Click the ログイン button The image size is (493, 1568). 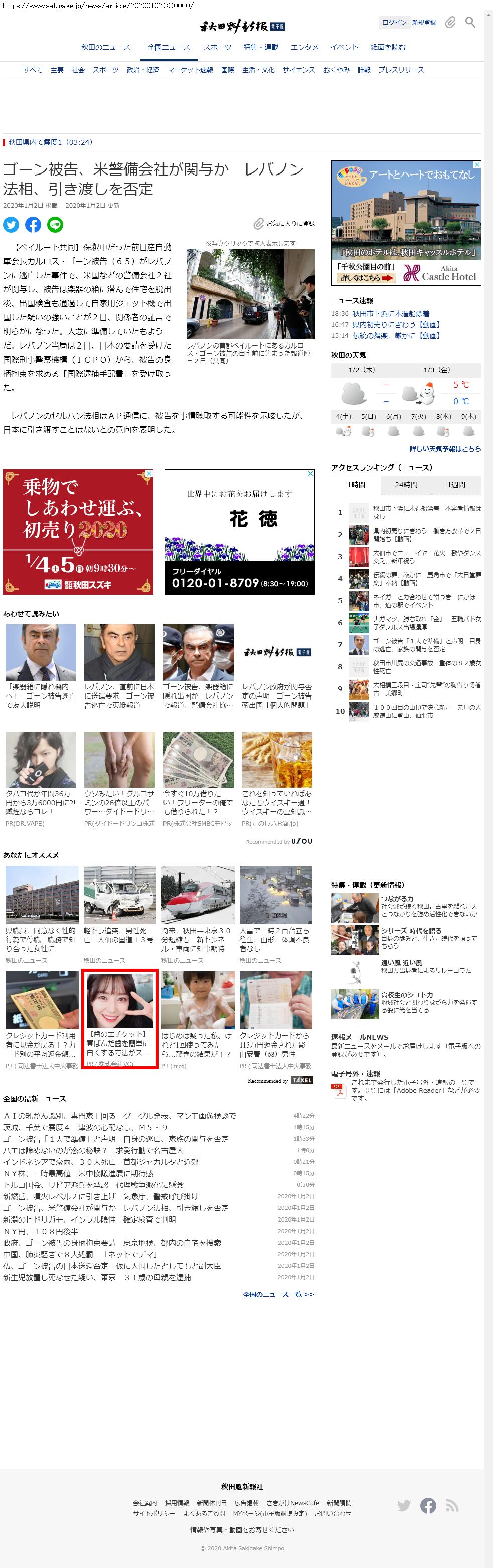click(x=393, y=23)
